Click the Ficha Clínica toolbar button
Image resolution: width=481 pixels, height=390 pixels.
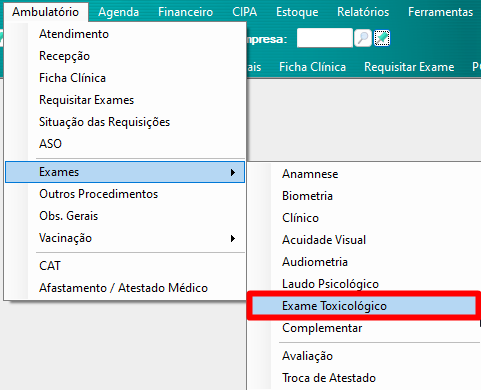[313, 67]
